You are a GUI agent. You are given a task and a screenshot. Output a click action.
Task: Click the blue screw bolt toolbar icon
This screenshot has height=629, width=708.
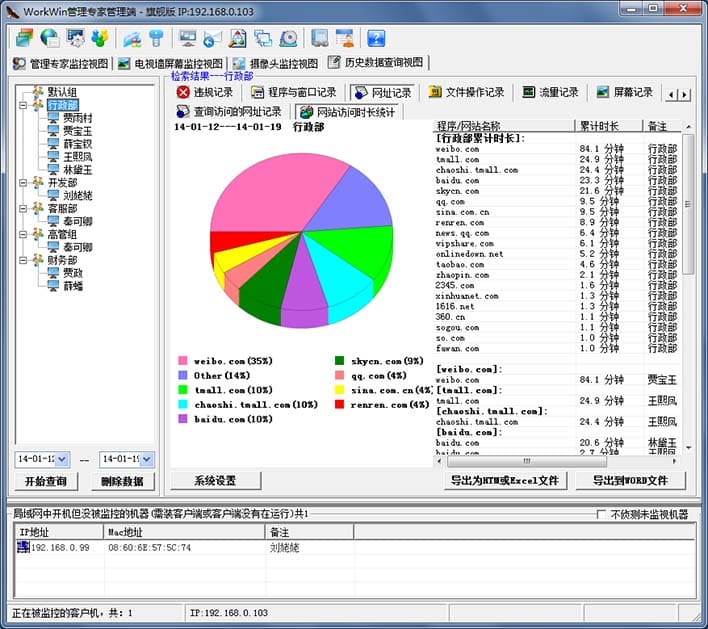[157, 38]
